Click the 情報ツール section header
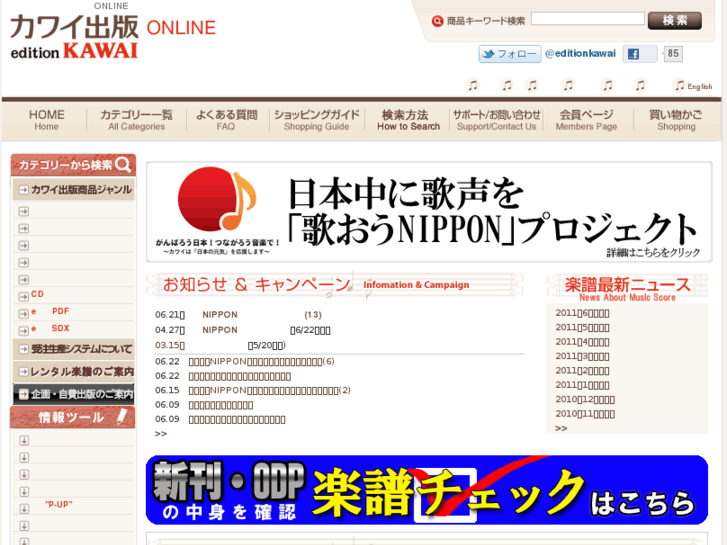Viewport: 727px width, 545px height. point(73,417)
